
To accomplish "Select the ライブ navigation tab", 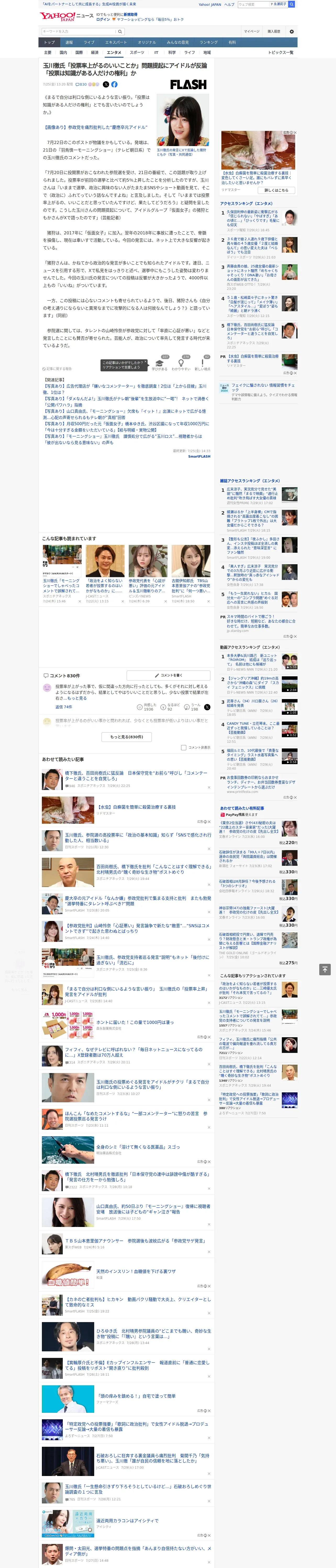I will click(89, 43).
